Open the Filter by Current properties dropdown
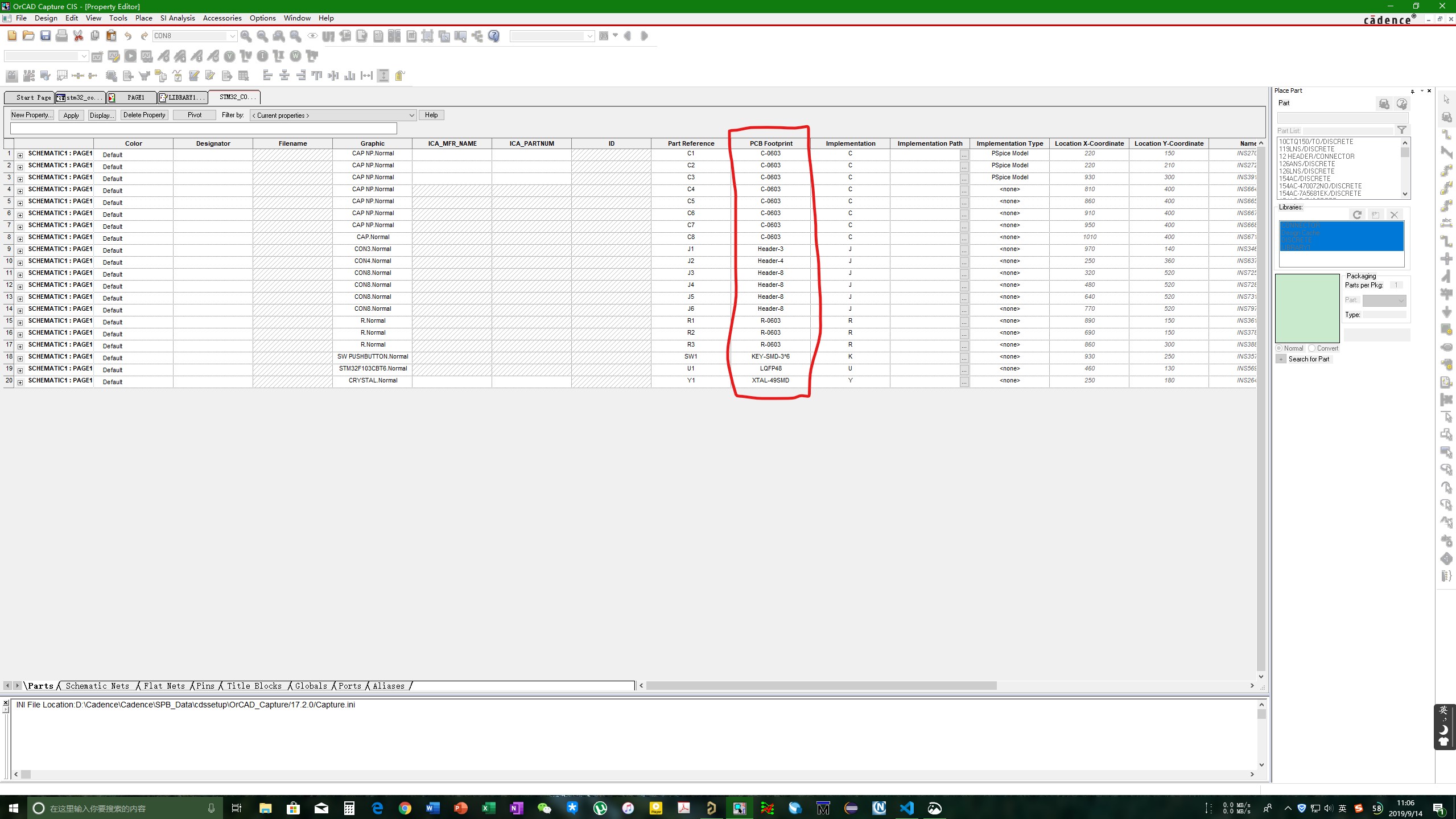The width and height of the screenshot is (1456, 819). point(411,116)
